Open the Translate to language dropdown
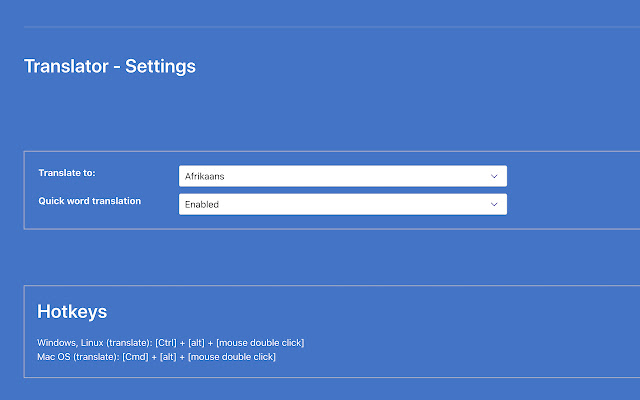 [x=342, y=176]
